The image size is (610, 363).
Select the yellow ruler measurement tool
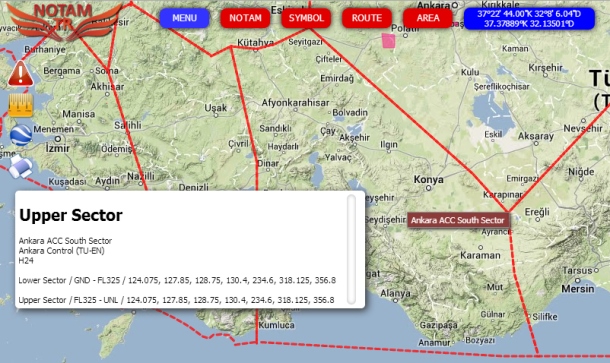[x=21, y=105]
